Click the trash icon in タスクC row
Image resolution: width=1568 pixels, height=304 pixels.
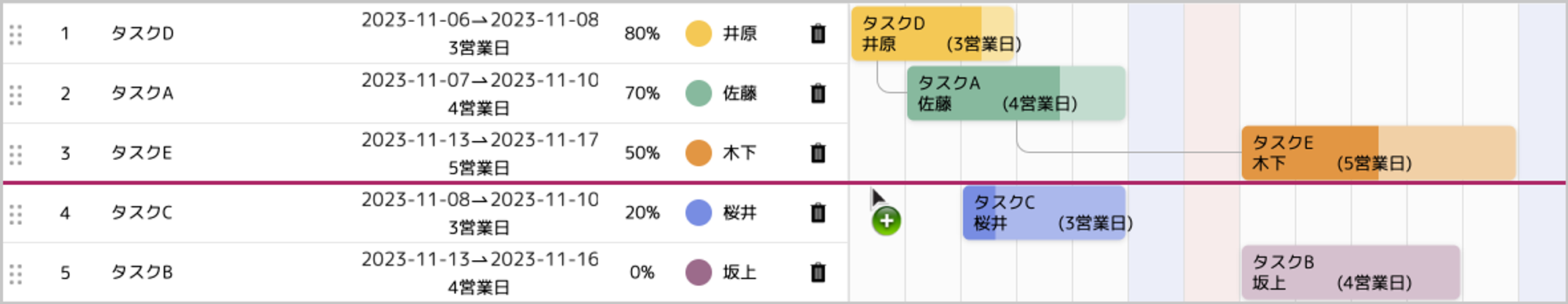[x=818, y=212]
